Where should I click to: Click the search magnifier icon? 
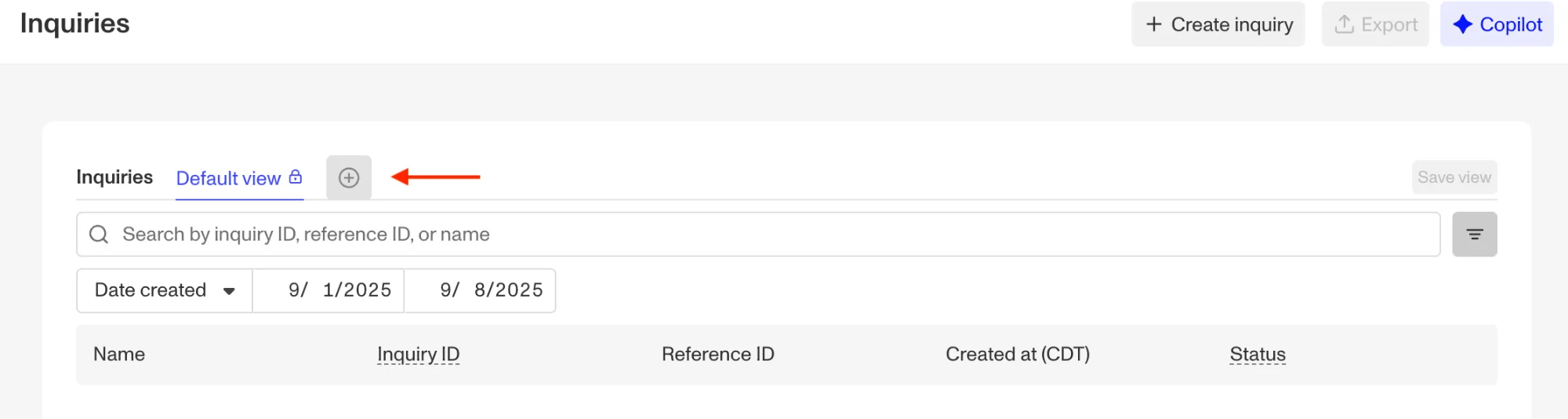pyautogui.click(x=99, y=235)
